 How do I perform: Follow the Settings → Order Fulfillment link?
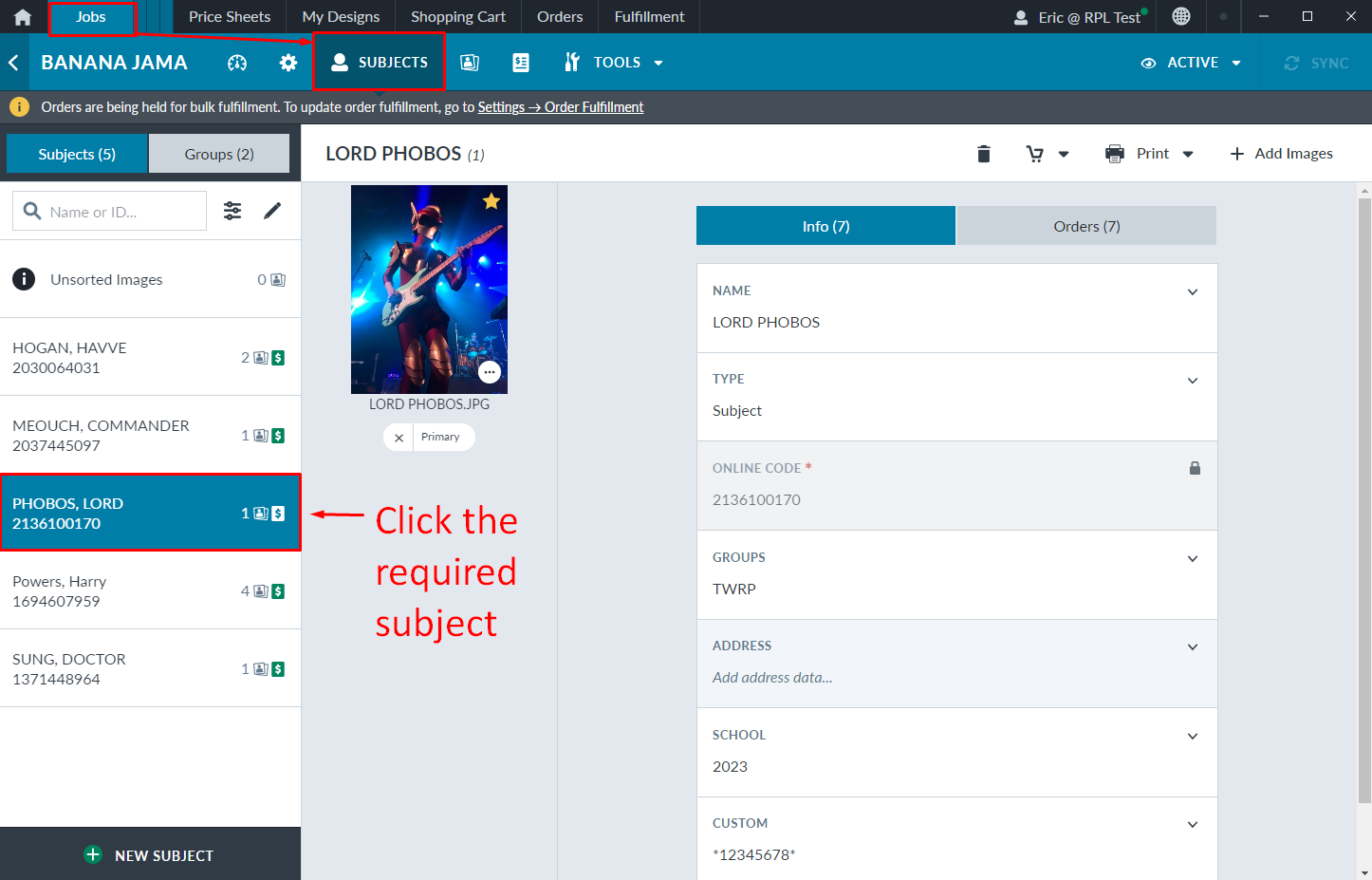pos(561,106)
